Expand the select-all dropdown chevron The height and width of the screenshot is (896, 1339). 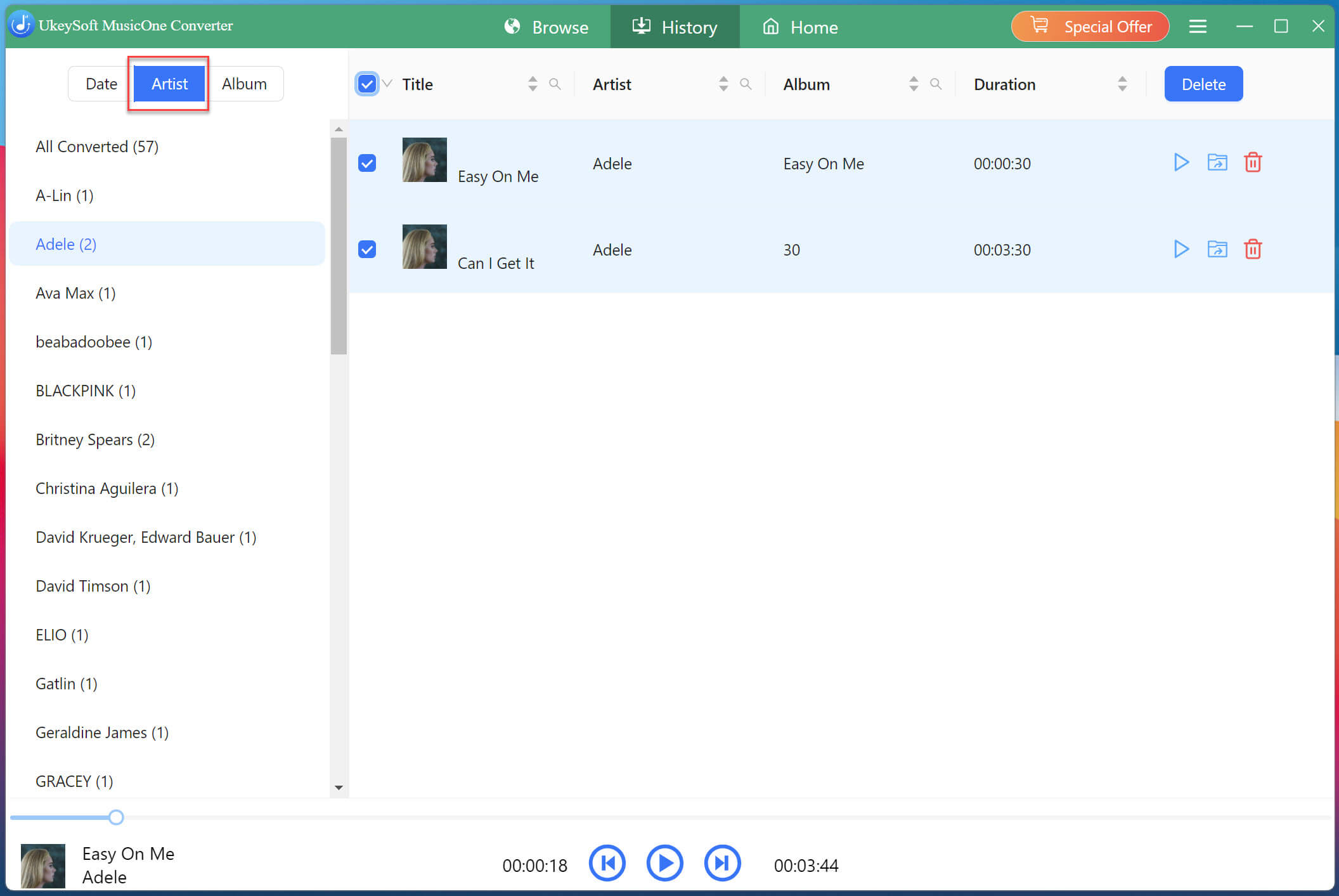[x=387, y=84]
